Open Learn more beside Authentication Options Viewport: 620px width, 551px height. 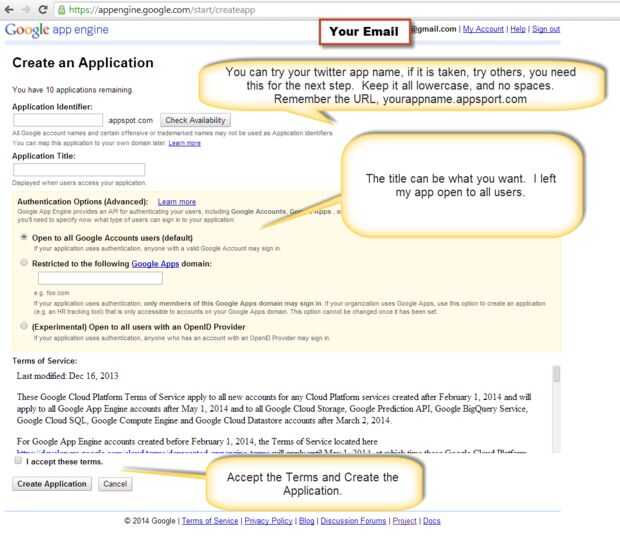click(176, 202)
